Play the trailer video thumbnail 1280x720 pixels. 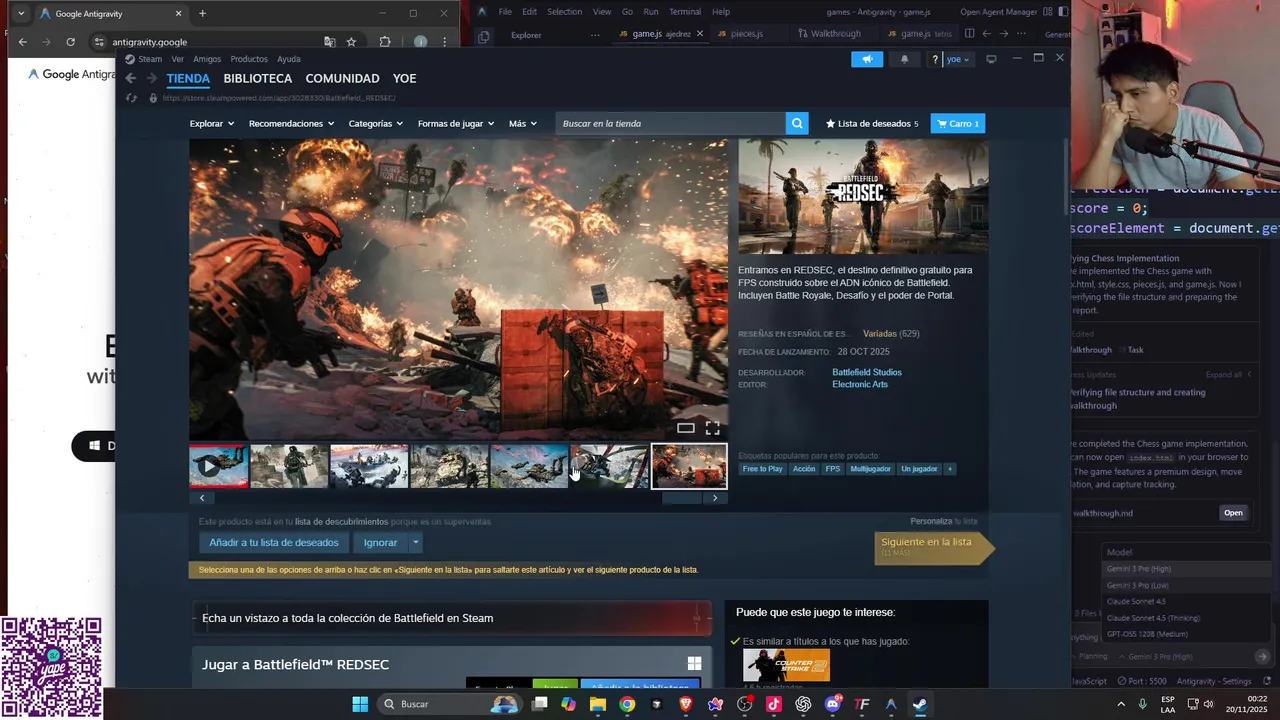219,466
